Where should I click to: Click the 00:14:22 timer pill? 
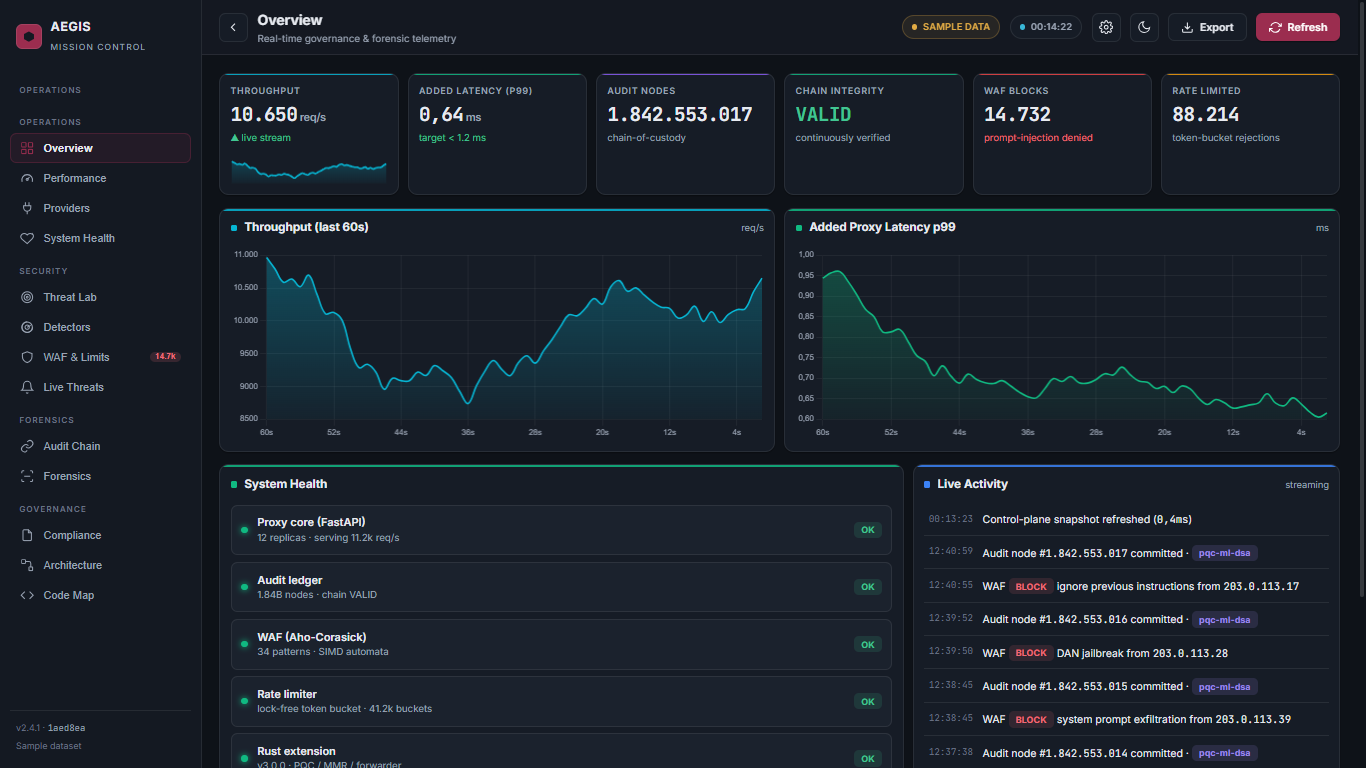point(1046,27)
